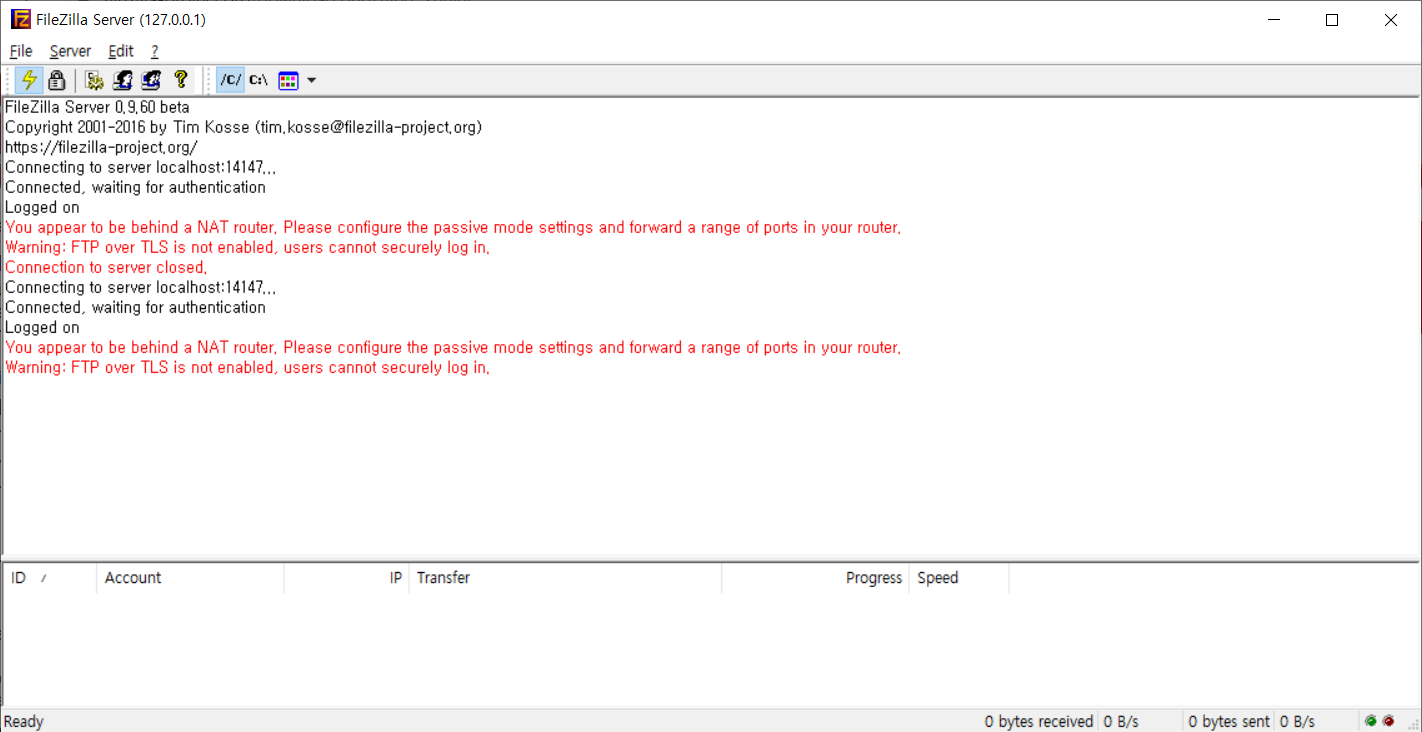Click '0 bytes received' in status bar
The image size is (1422, 732).
pos(1039,721)
